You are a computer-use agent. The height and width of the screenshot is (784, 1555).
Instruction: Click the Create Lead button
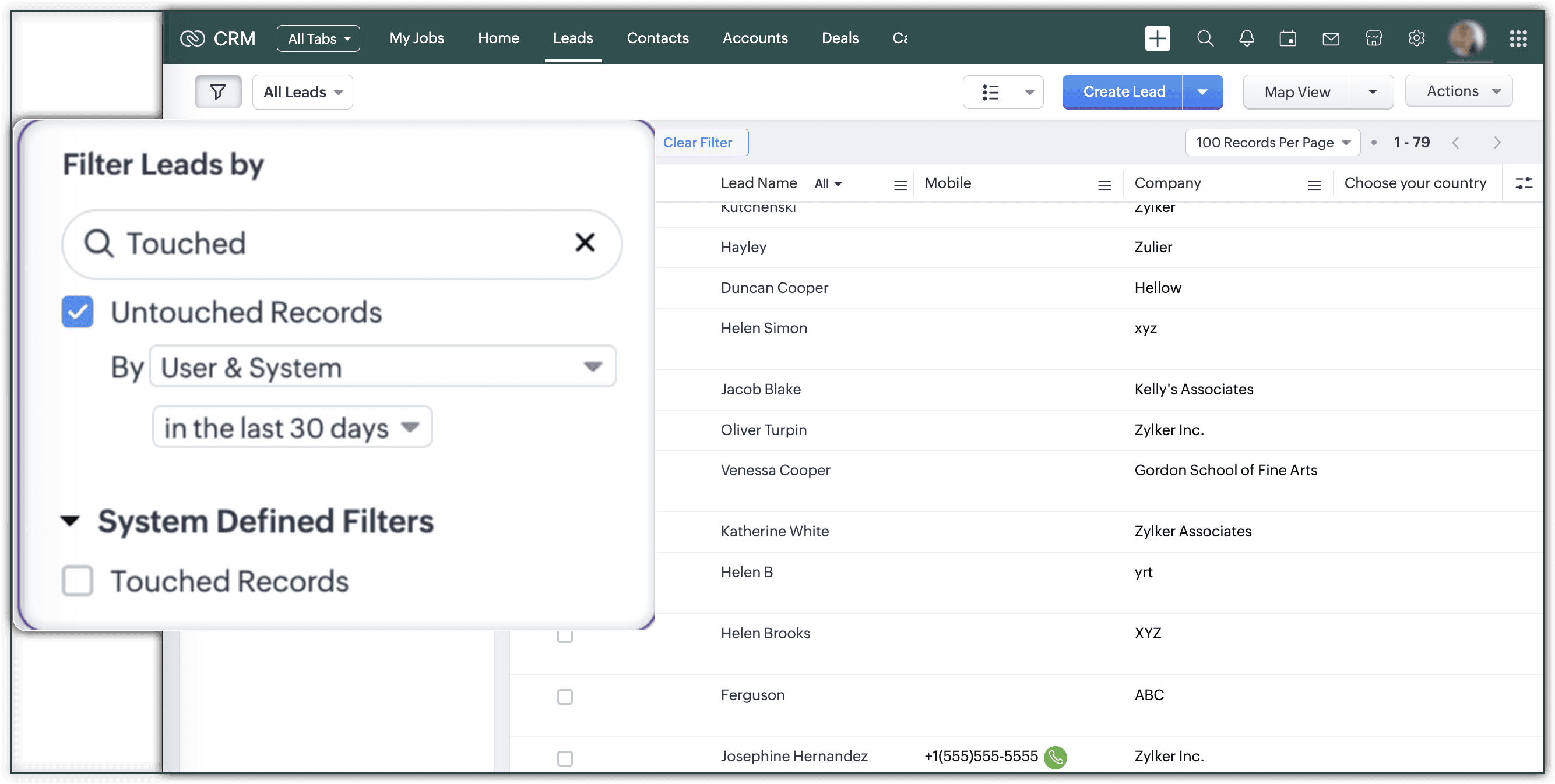[1123, 91]
